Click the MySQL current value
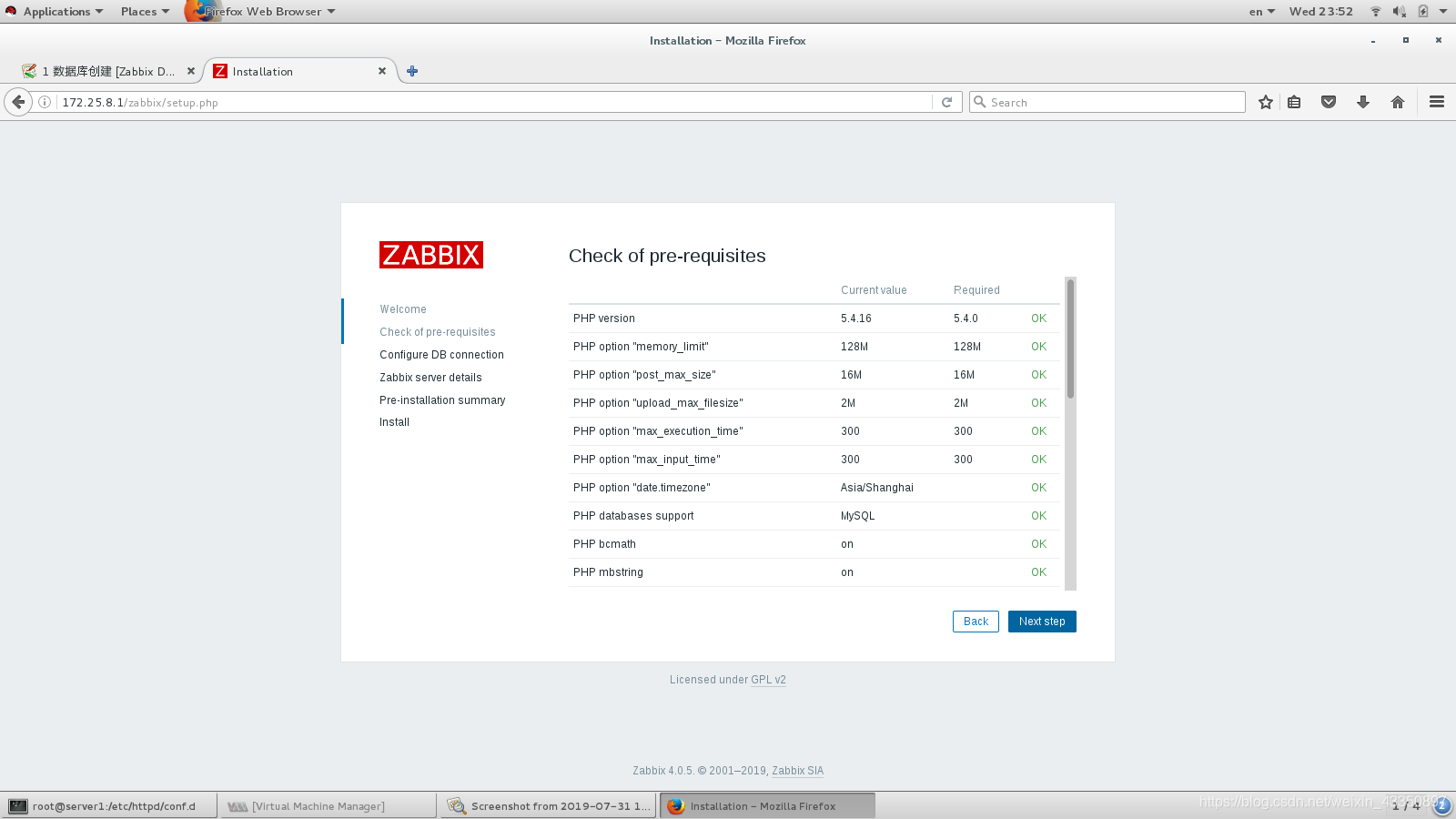This screenshot has height=819, width=1456. tap(857, 516)
